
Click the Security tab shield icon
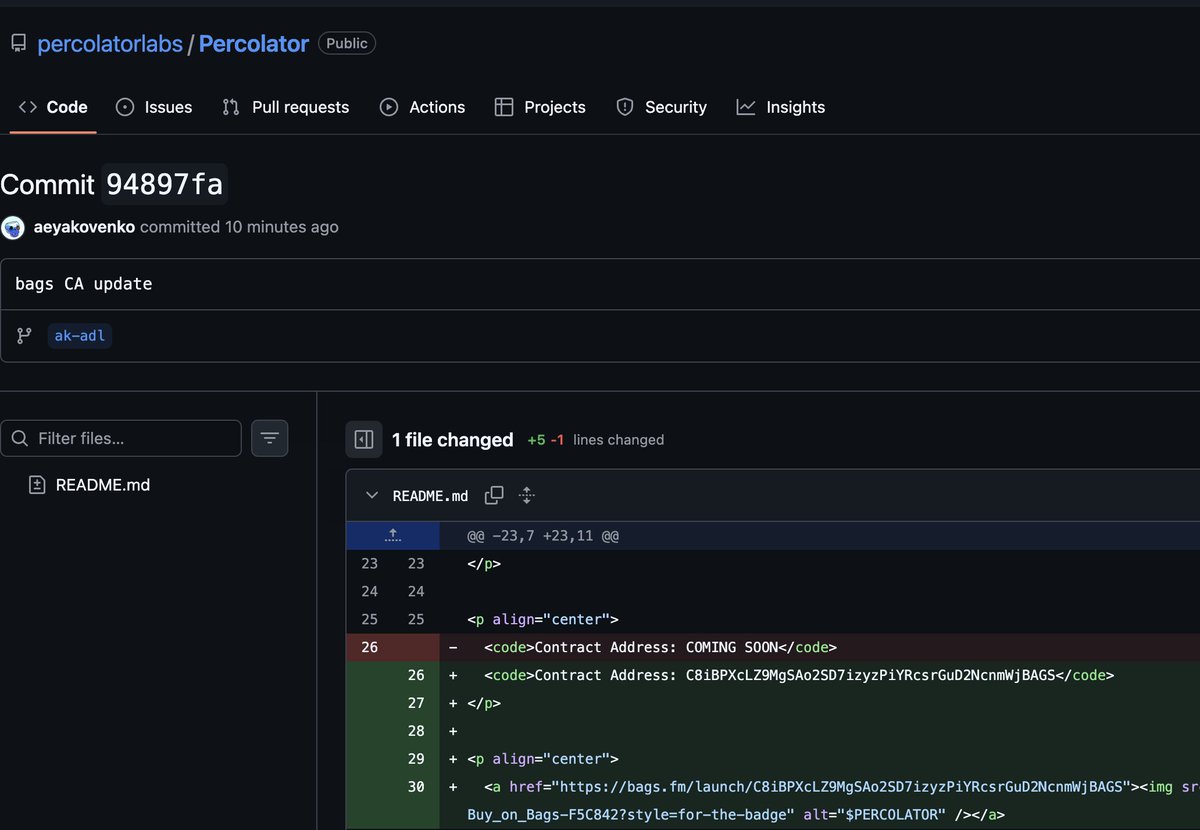pos(625,107)
